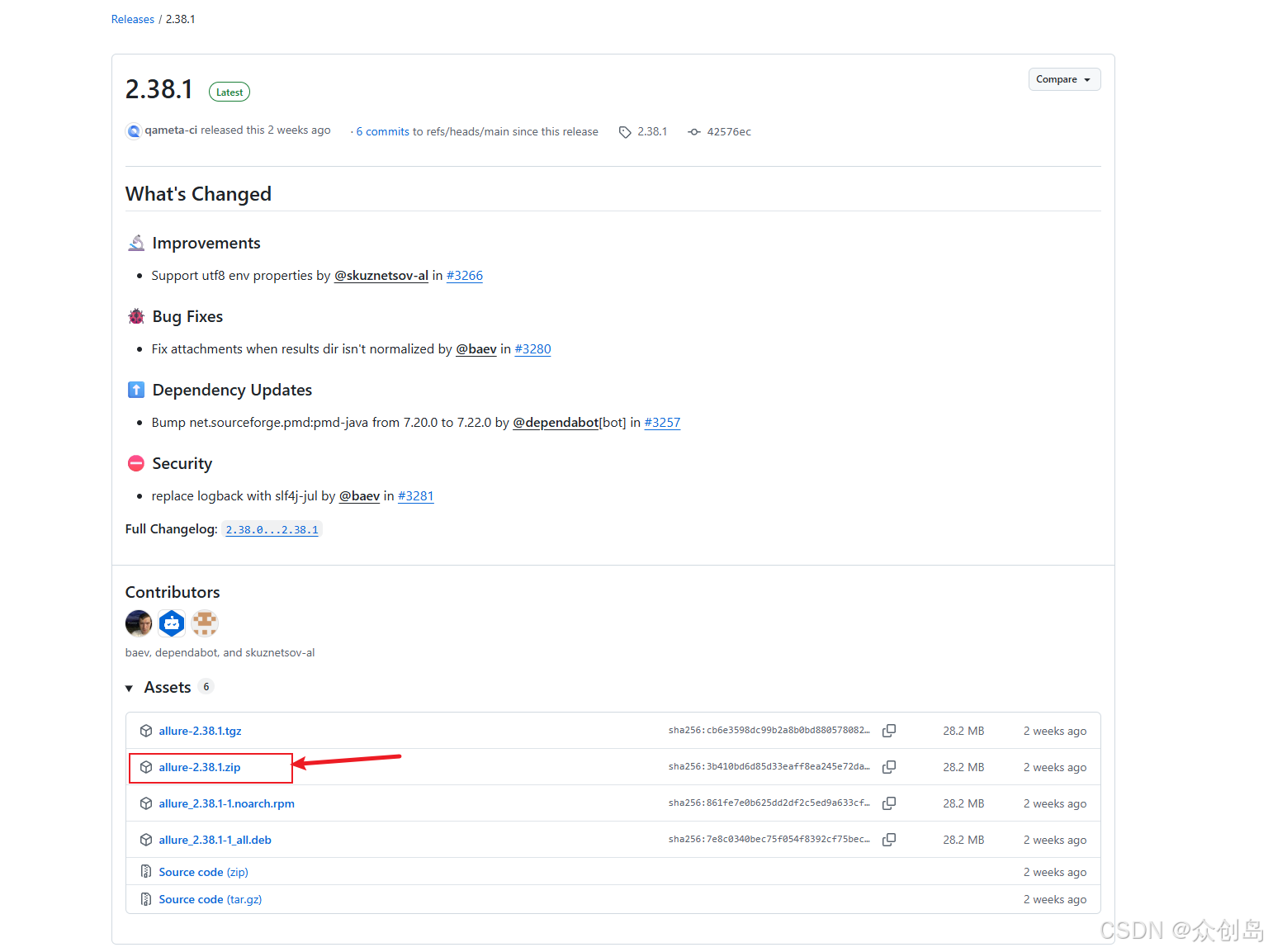Download allure_2.38.1-1.noarch.rpm
The height and width of the screenshot is (952, 1268).
point(227,803)
